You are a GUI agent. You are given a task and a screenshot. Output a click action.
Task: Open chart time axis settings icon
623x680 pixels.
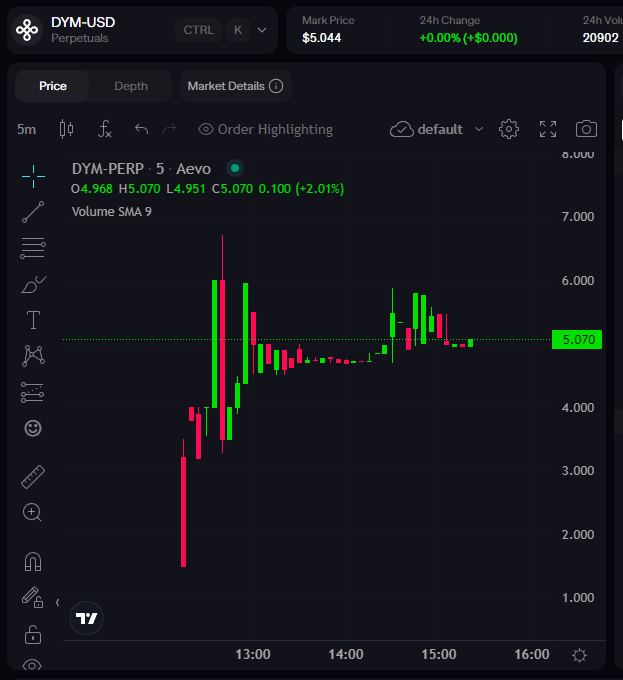[x=579, y=655]
